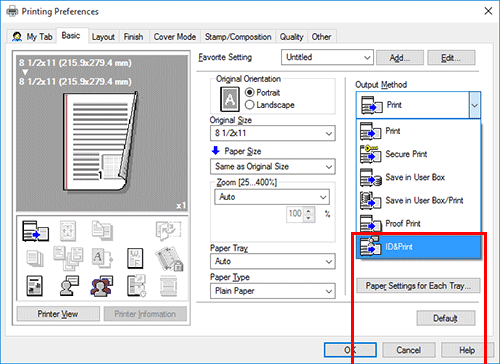500x364 pixels.
Task: Click the Edit... favorite setting button
Action: click(451, 58)
